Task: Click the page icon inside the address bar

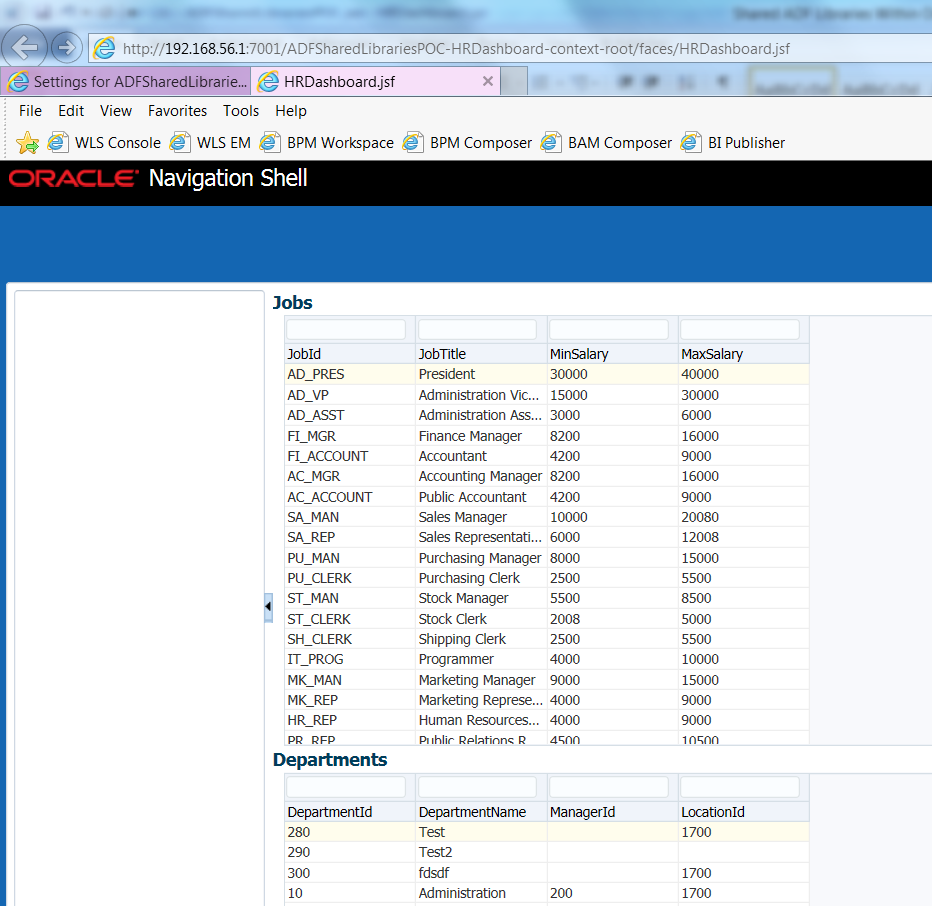Action: [x=103, y=47]
